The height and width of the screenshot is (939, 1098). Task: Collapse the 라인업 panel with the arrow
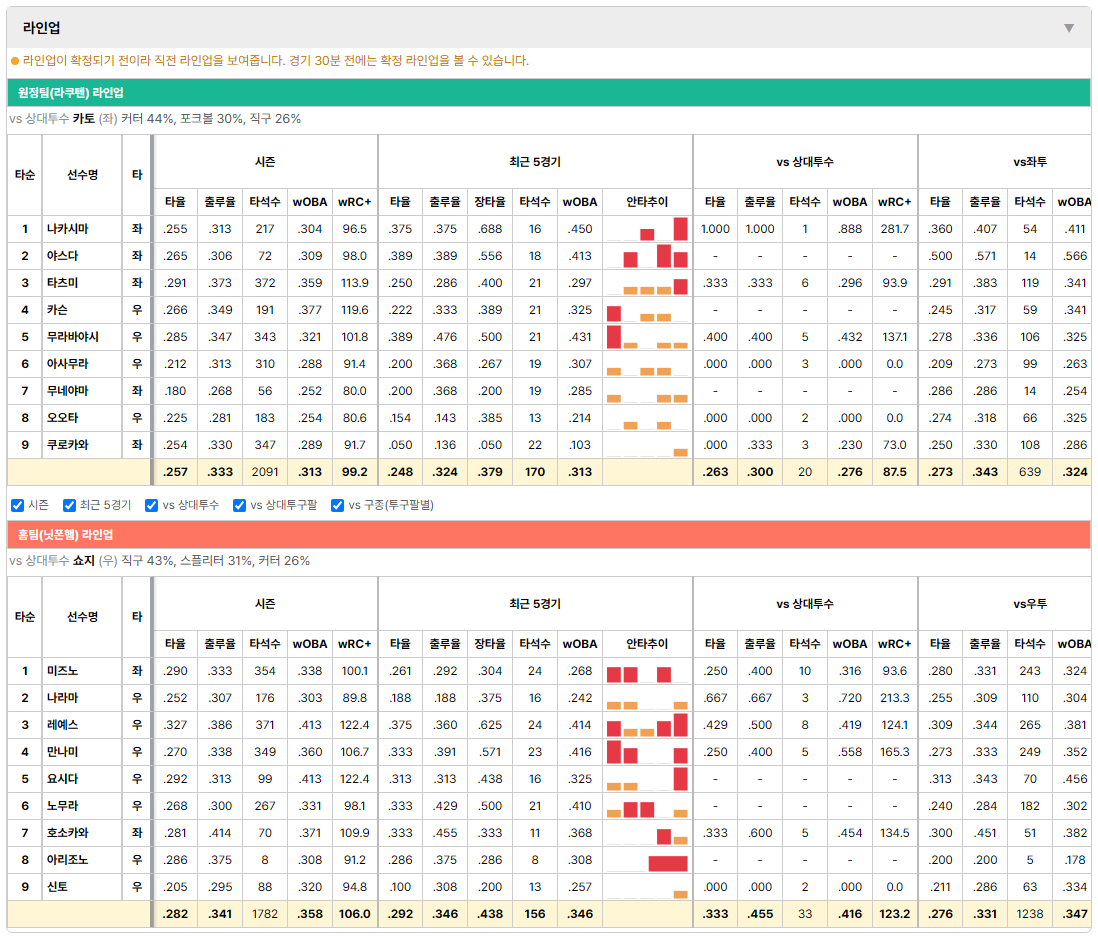click(x=1069, y=28)
